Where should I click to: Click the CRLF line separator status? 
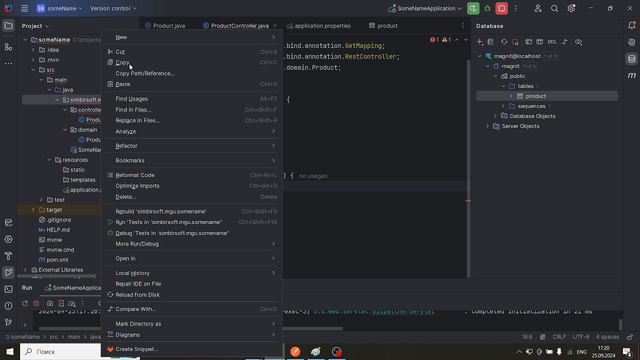(x=559, y=337)
